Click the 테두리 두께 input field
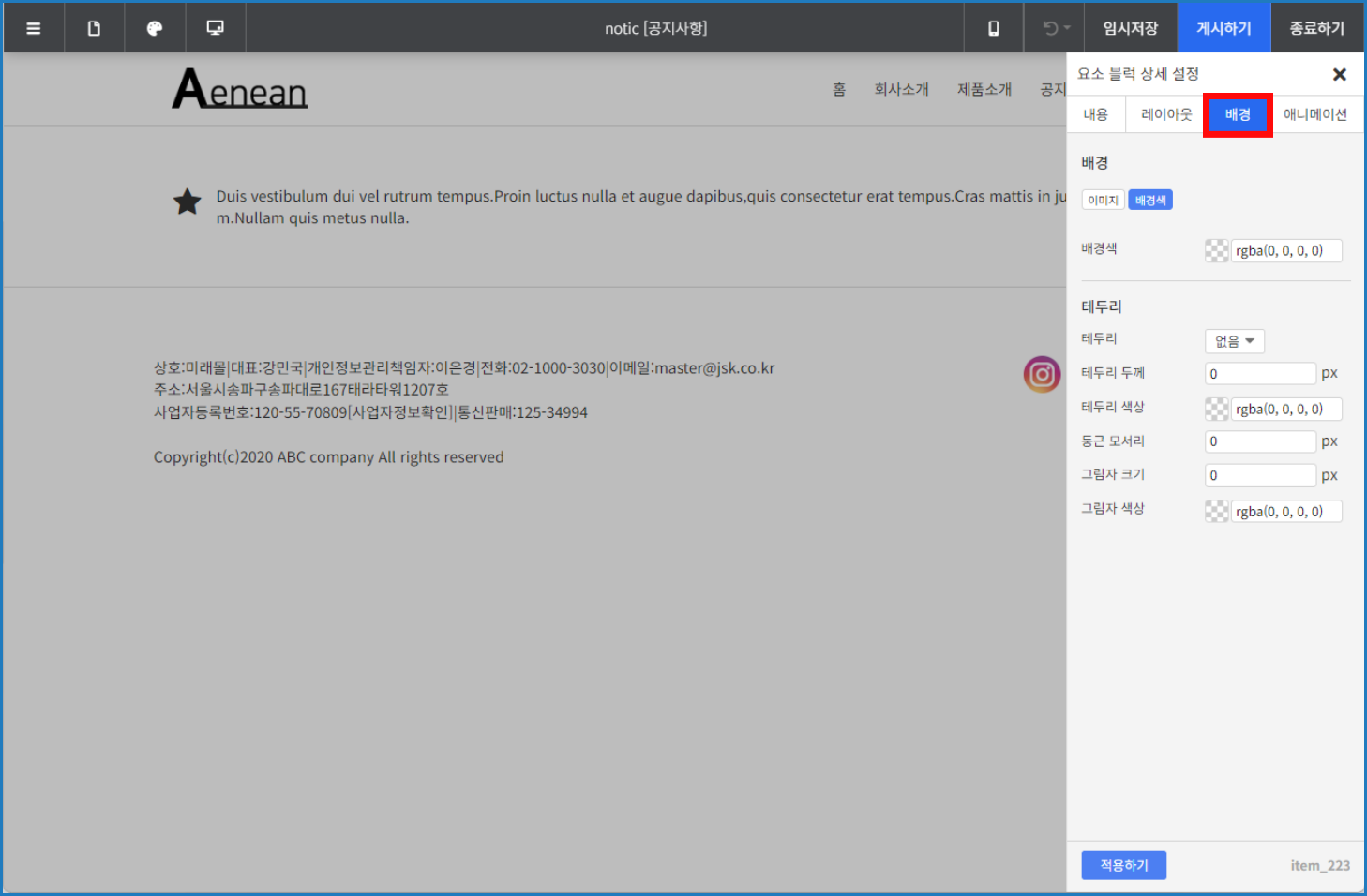The width and height of the screenshot is (1367, 896). pos(1260,372)
